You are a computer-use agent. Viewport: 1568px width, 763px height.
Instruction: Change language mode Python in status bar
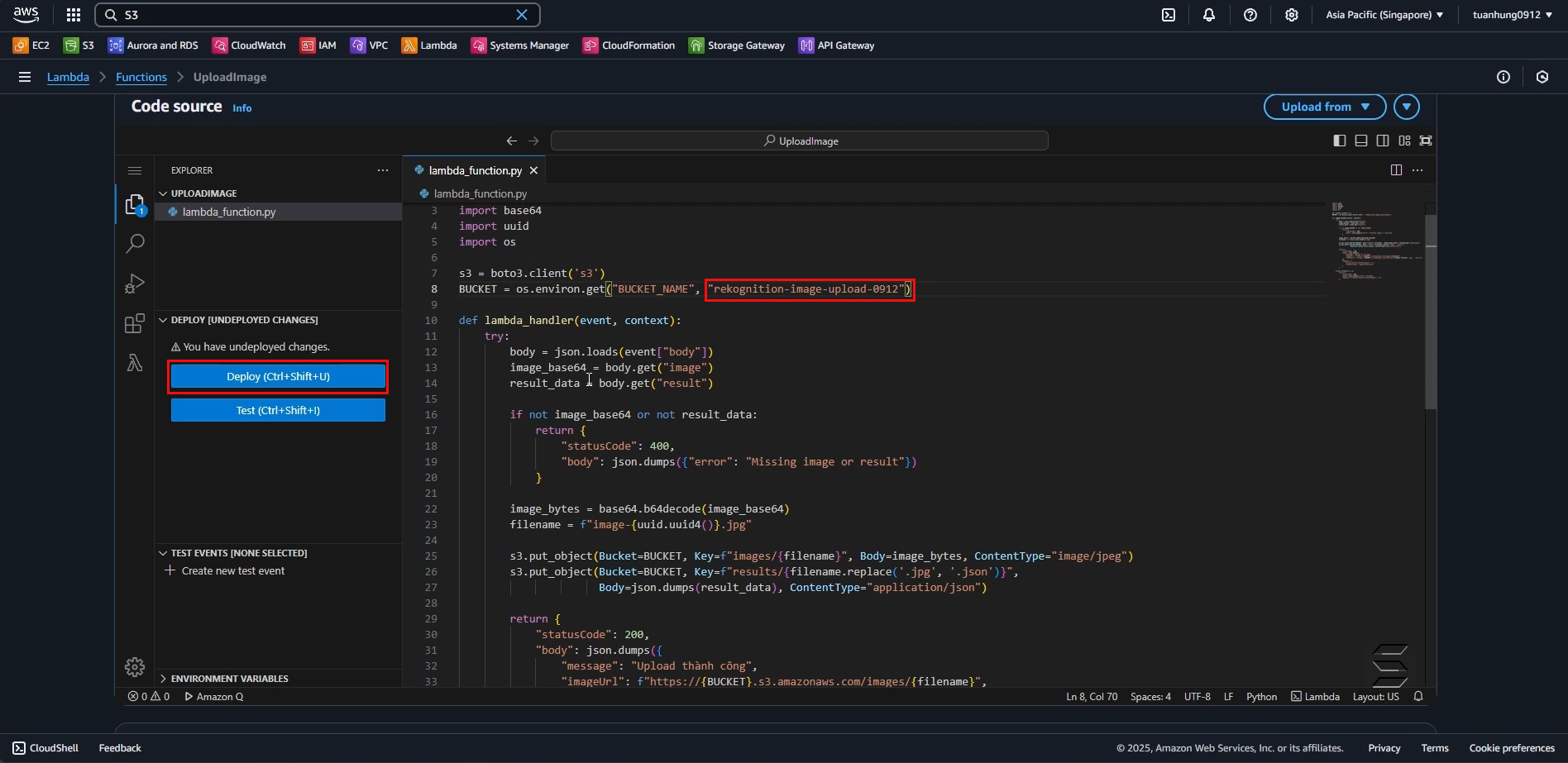(x=1261, y=697)
